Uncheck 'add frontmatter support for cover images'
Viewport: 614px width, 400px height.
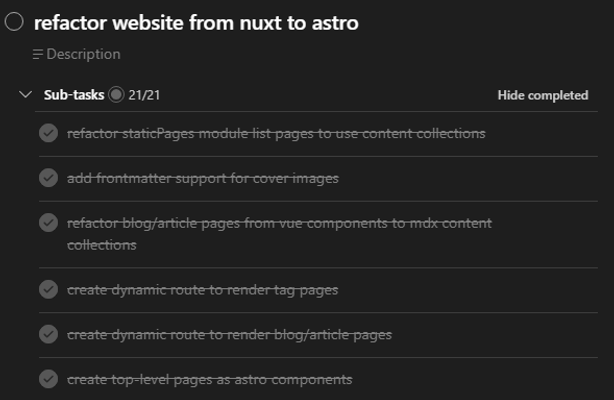(48, 178)
